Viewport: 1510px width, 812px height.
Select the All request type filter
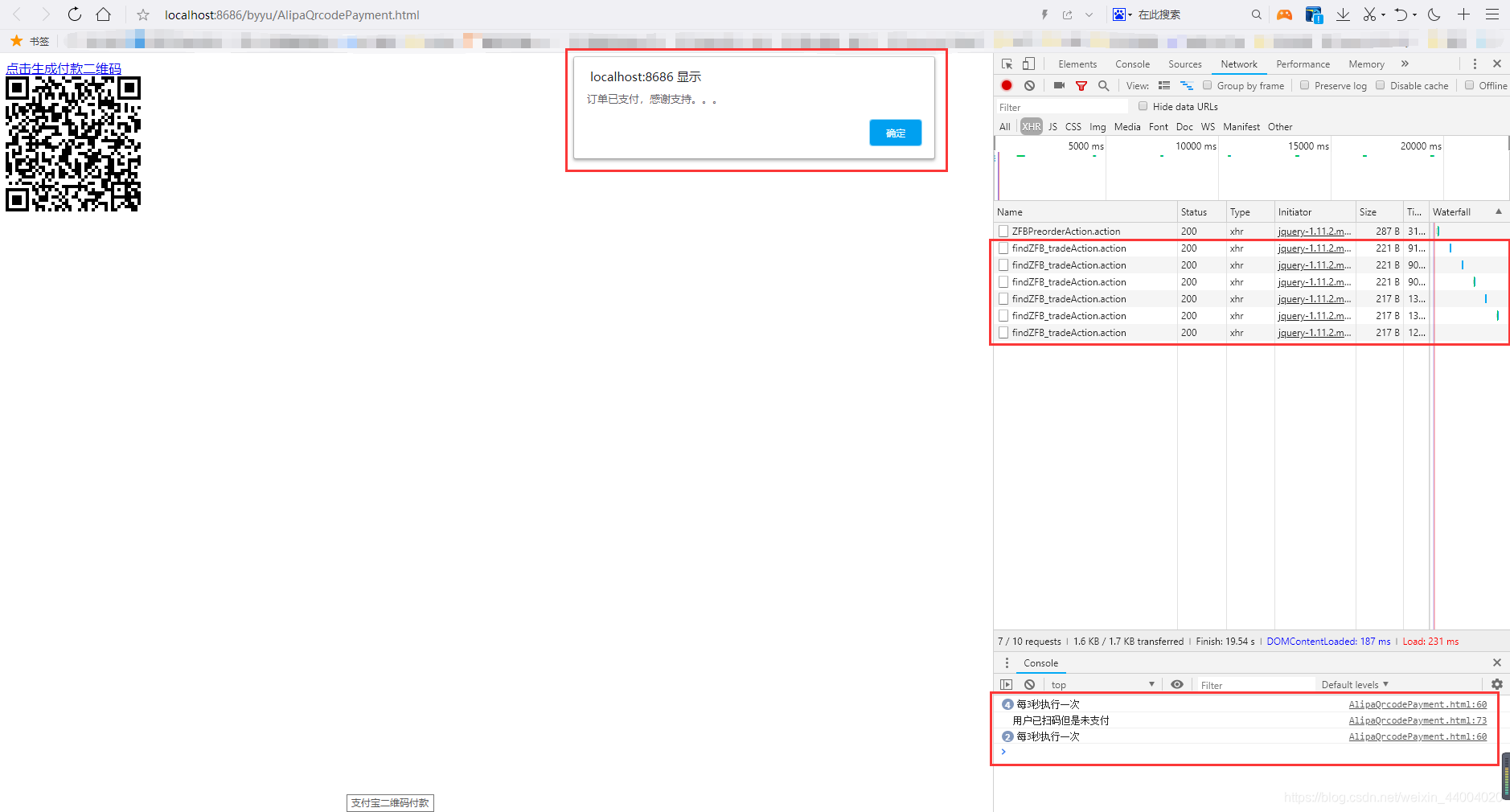click(x=1005, y=127)
